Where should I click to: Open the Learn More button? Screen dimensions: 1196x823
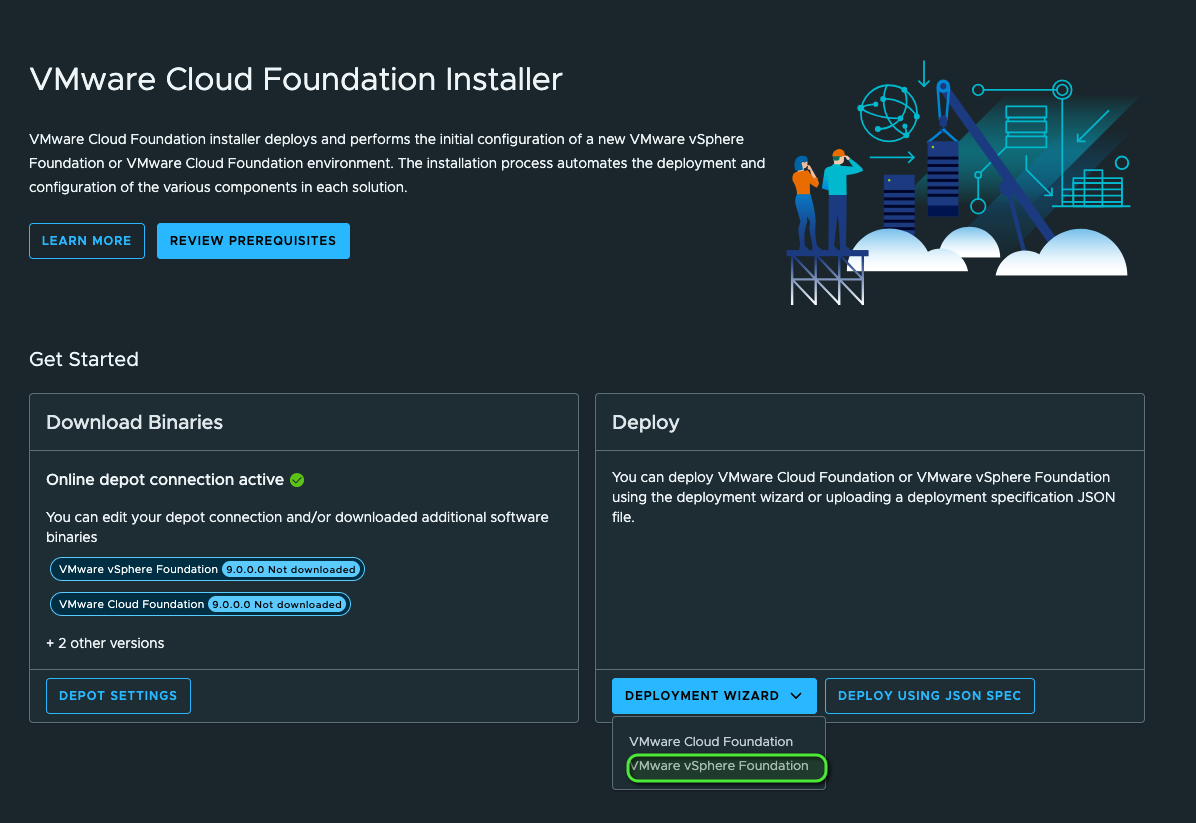click(87, 241)
